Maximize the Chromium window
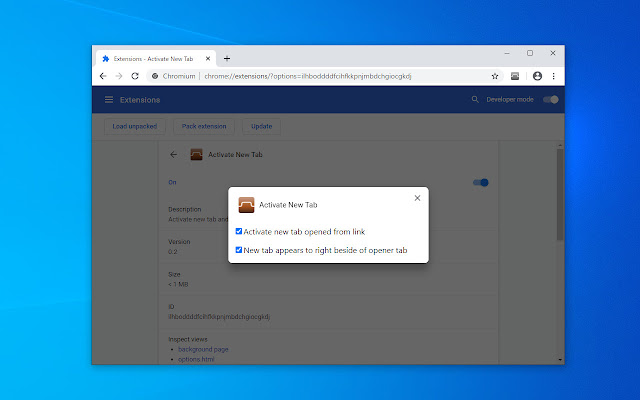640x400 pixels. tap(530, 53)
